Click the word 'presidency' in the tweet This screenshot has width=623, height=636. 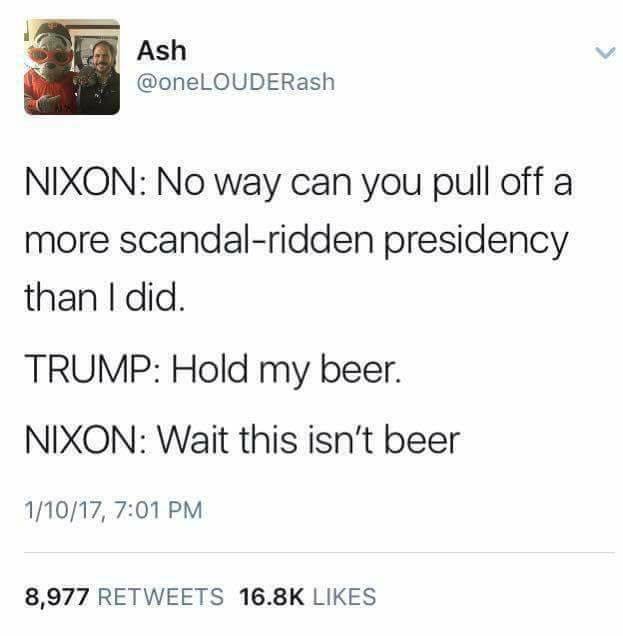tap(475, 242)
